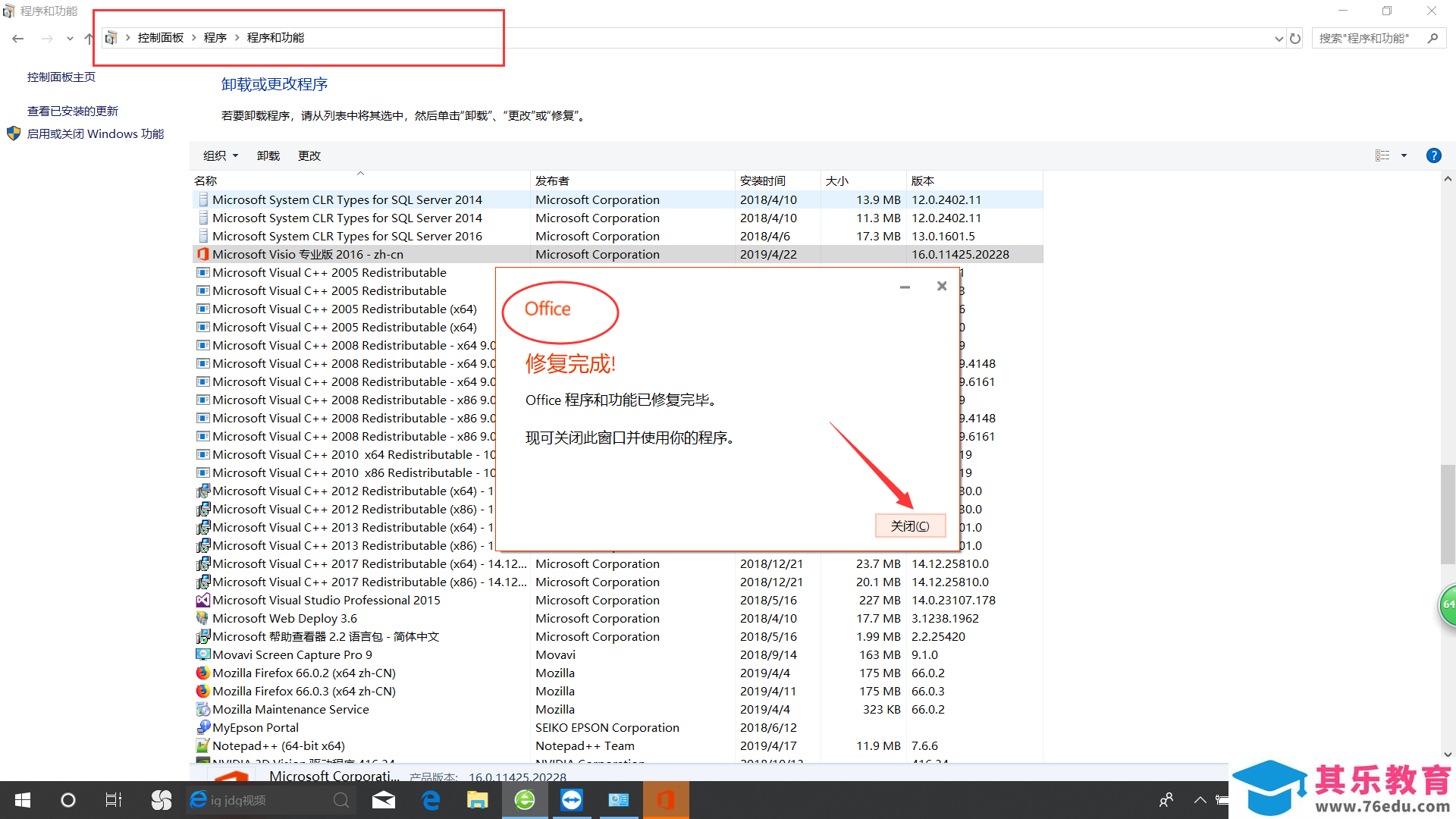Launch Microsoft Edge from taskbar
1456x819 pixels.
coord(431,800)
